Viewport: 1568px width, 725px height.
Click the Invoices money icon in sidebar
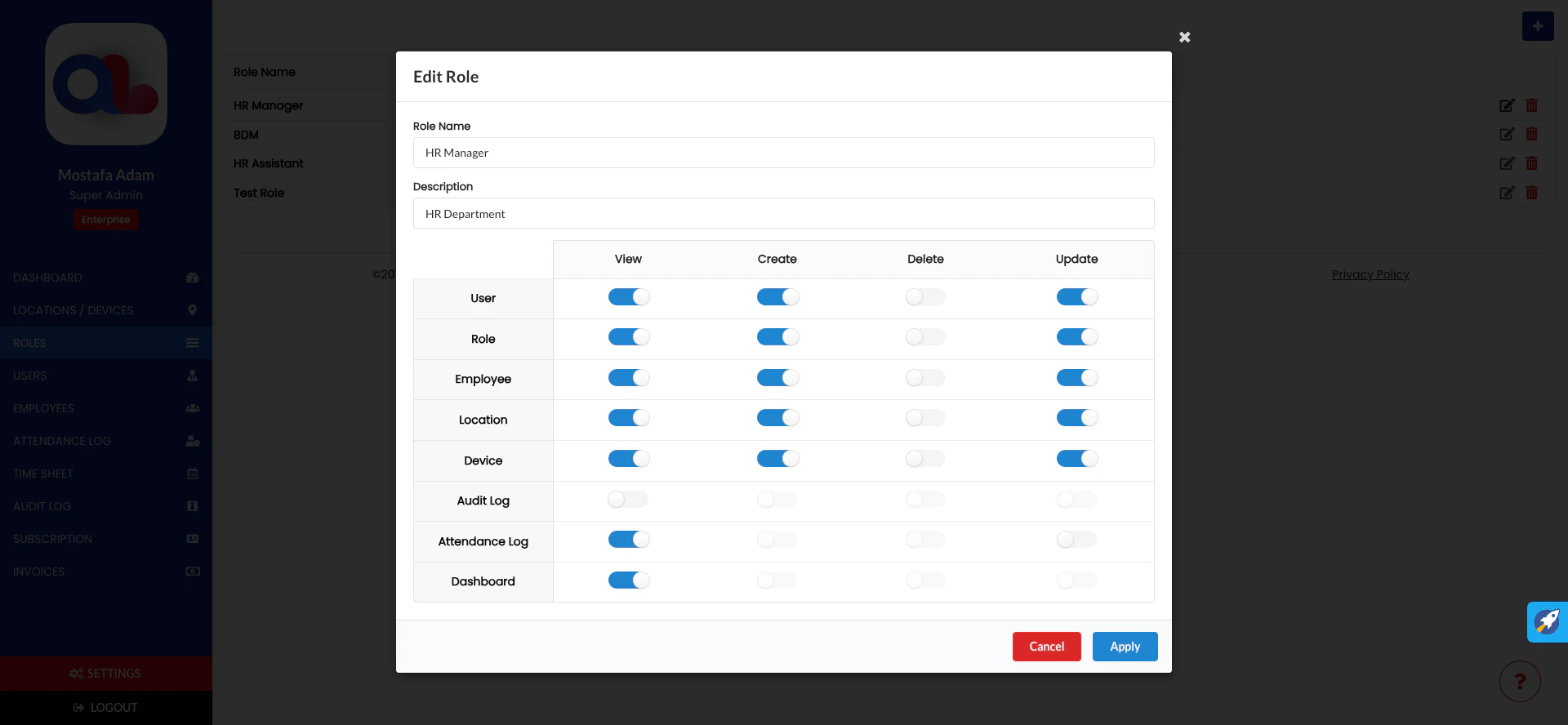(x=193, y=572)
